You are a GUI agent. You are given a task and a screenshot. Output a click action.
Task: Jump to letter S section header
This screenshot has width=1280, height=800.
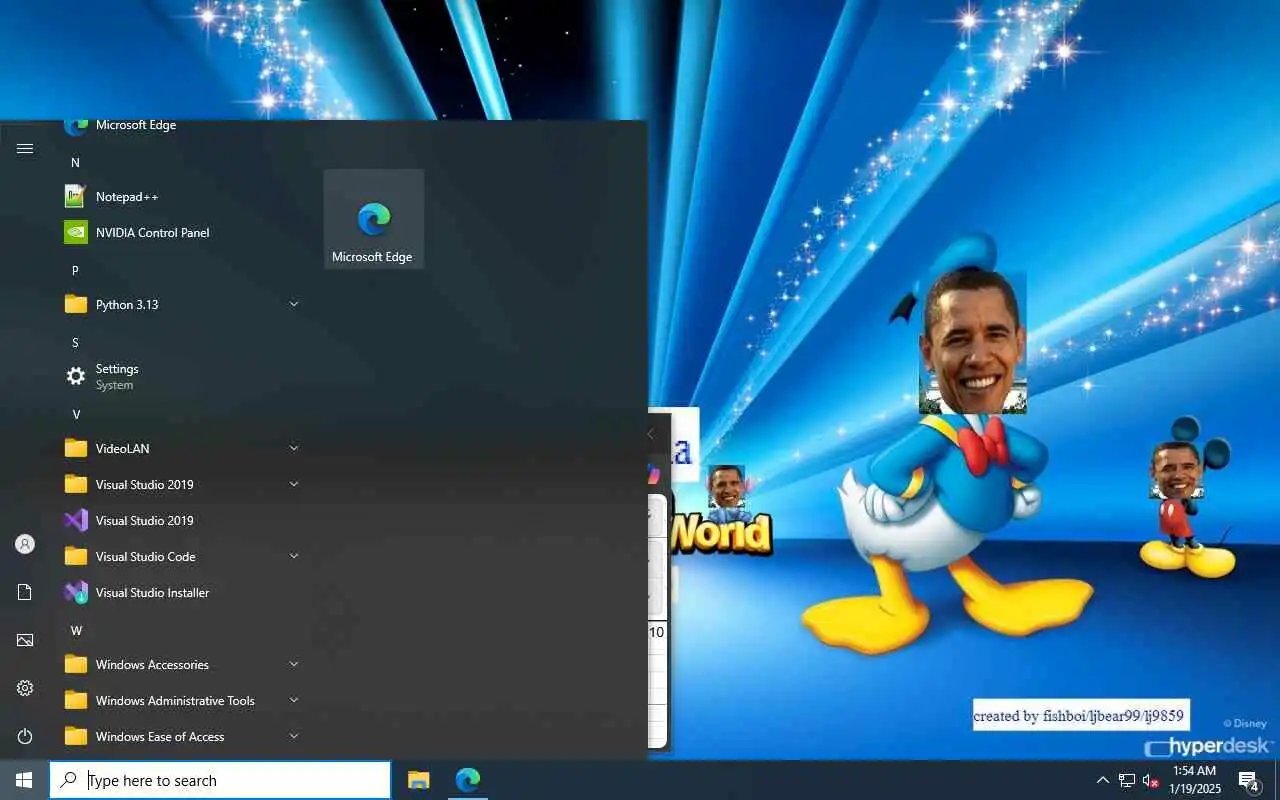coord(75,342)
